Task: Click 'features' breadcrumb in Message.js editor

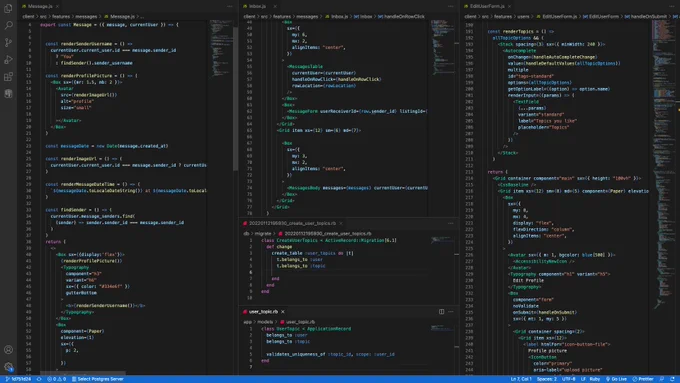Action: (x=61, y=16)
